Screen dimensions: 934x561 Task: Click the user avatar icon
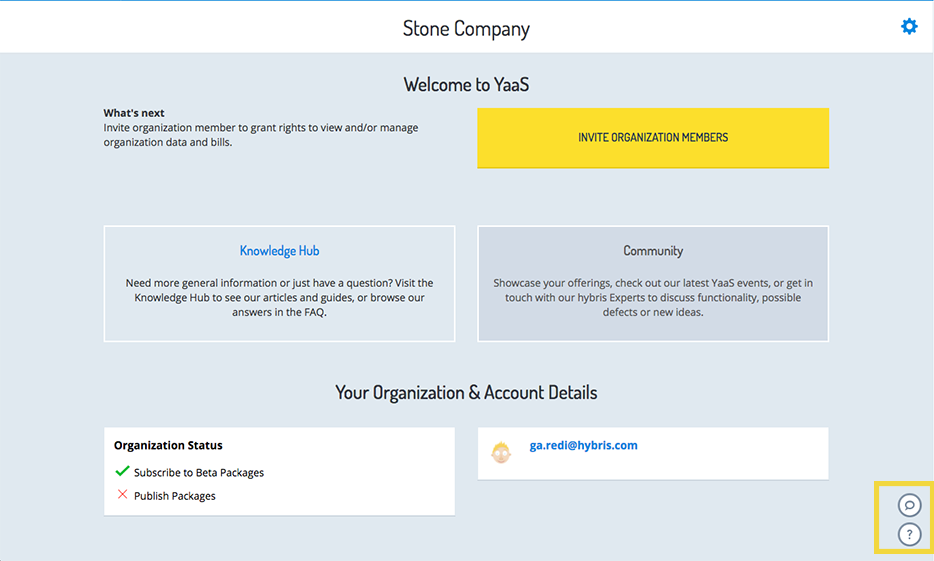coord(501,453)
